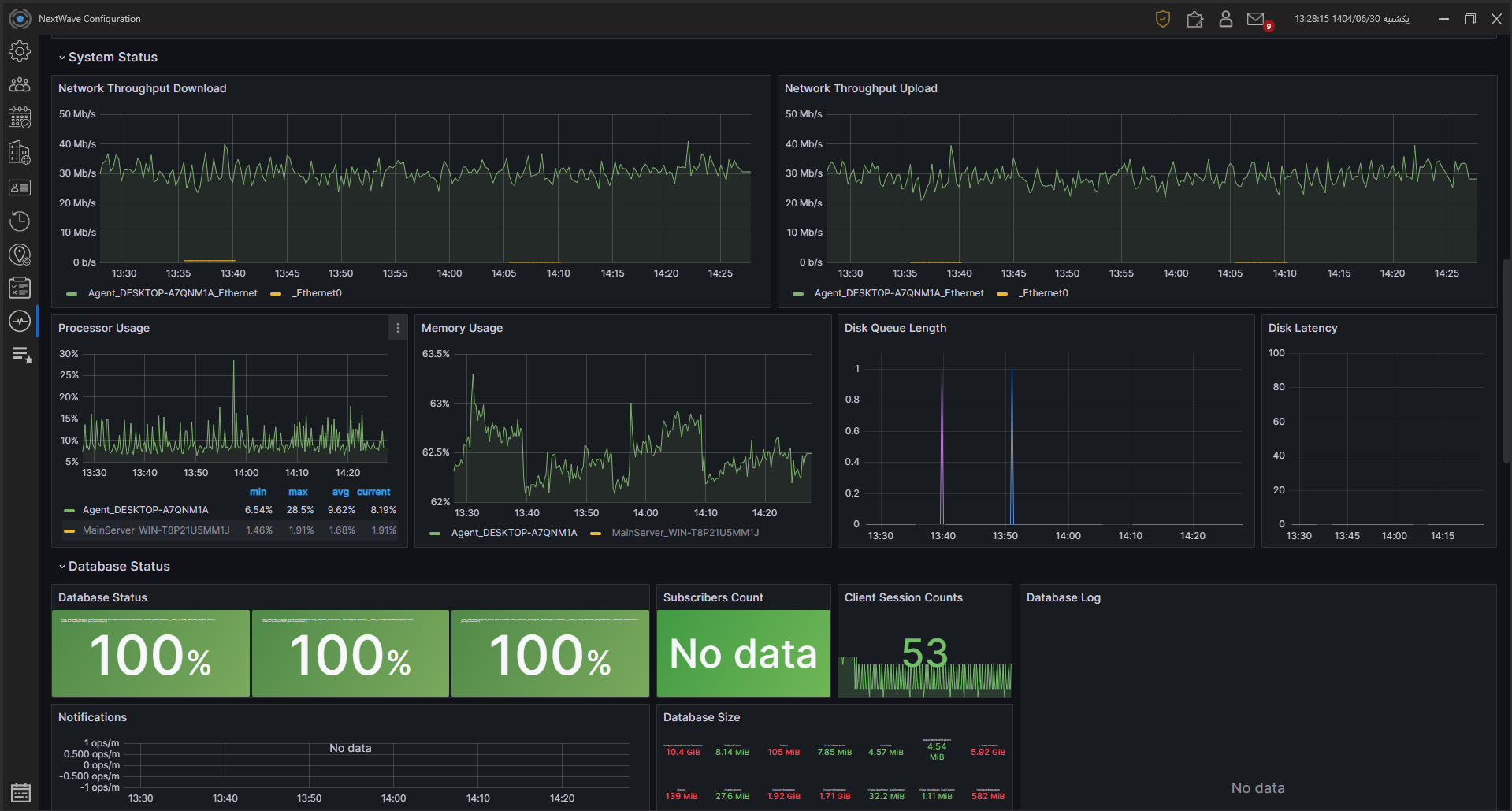Image resolution: width=1512 pixels, height=811 pixels.
Task: Open the gold shield security icon
Action: click(1162, 19)
